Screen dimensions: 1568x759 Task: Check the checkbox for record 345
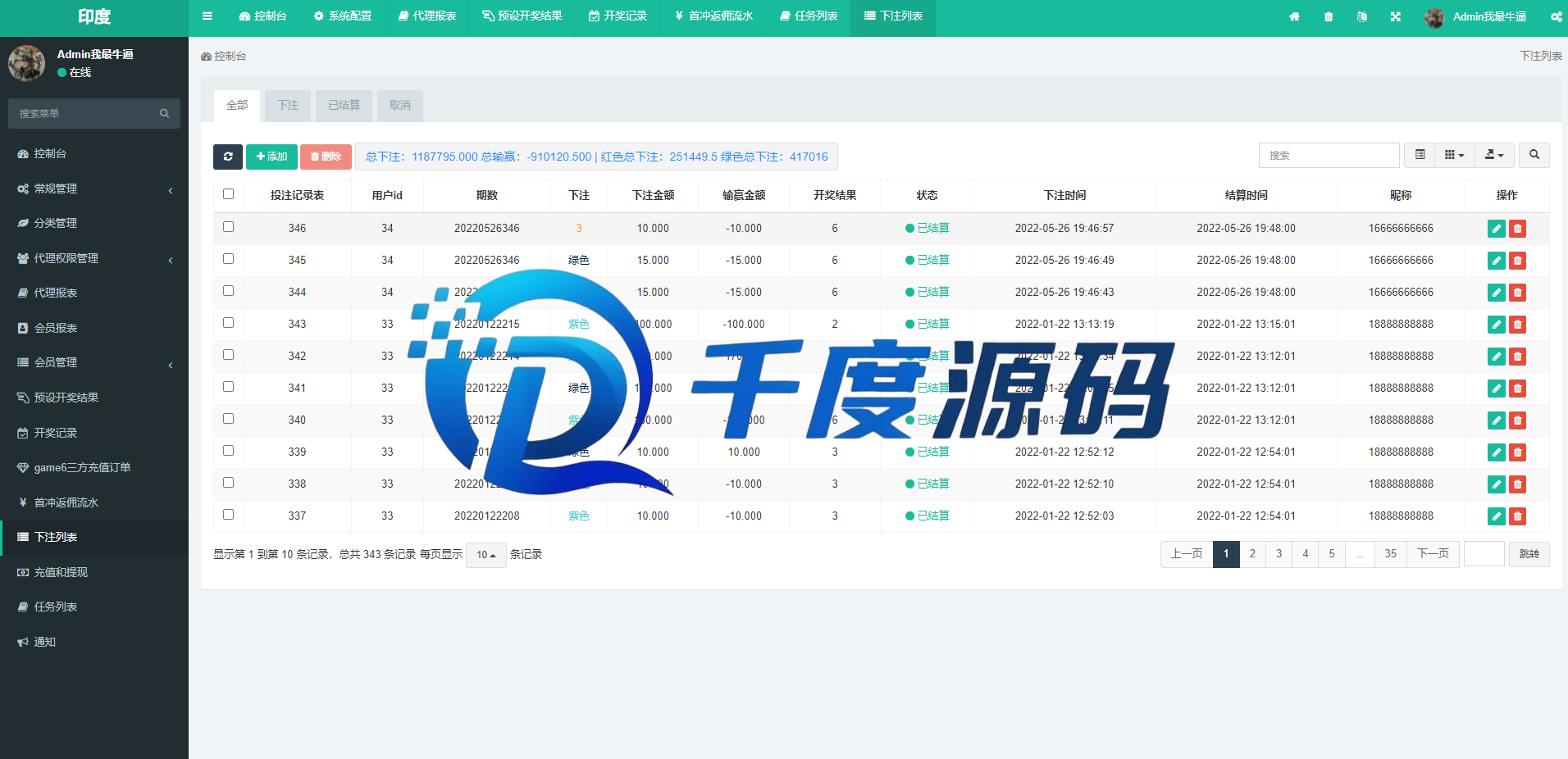[x=228, y=259]
